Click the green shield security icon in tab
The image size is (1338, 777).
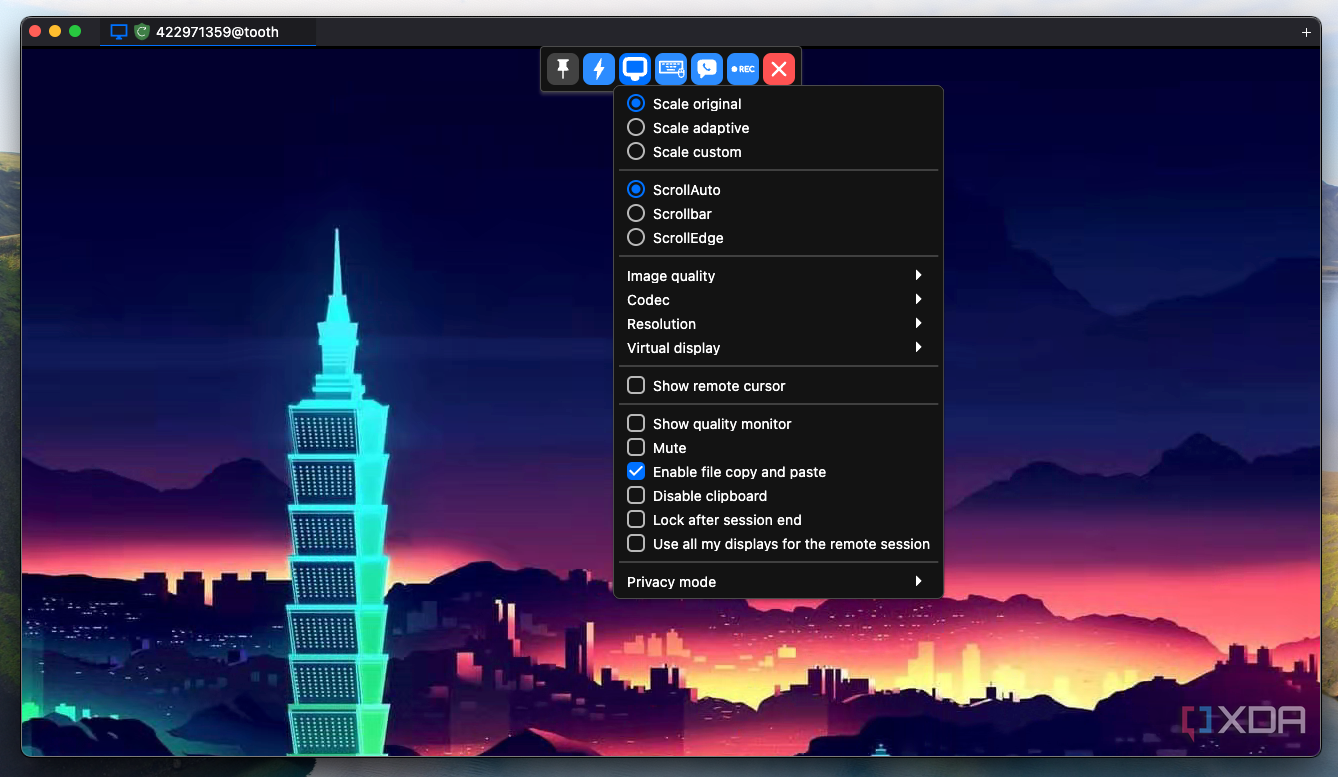pyautogui.click(x=142, y=32)
